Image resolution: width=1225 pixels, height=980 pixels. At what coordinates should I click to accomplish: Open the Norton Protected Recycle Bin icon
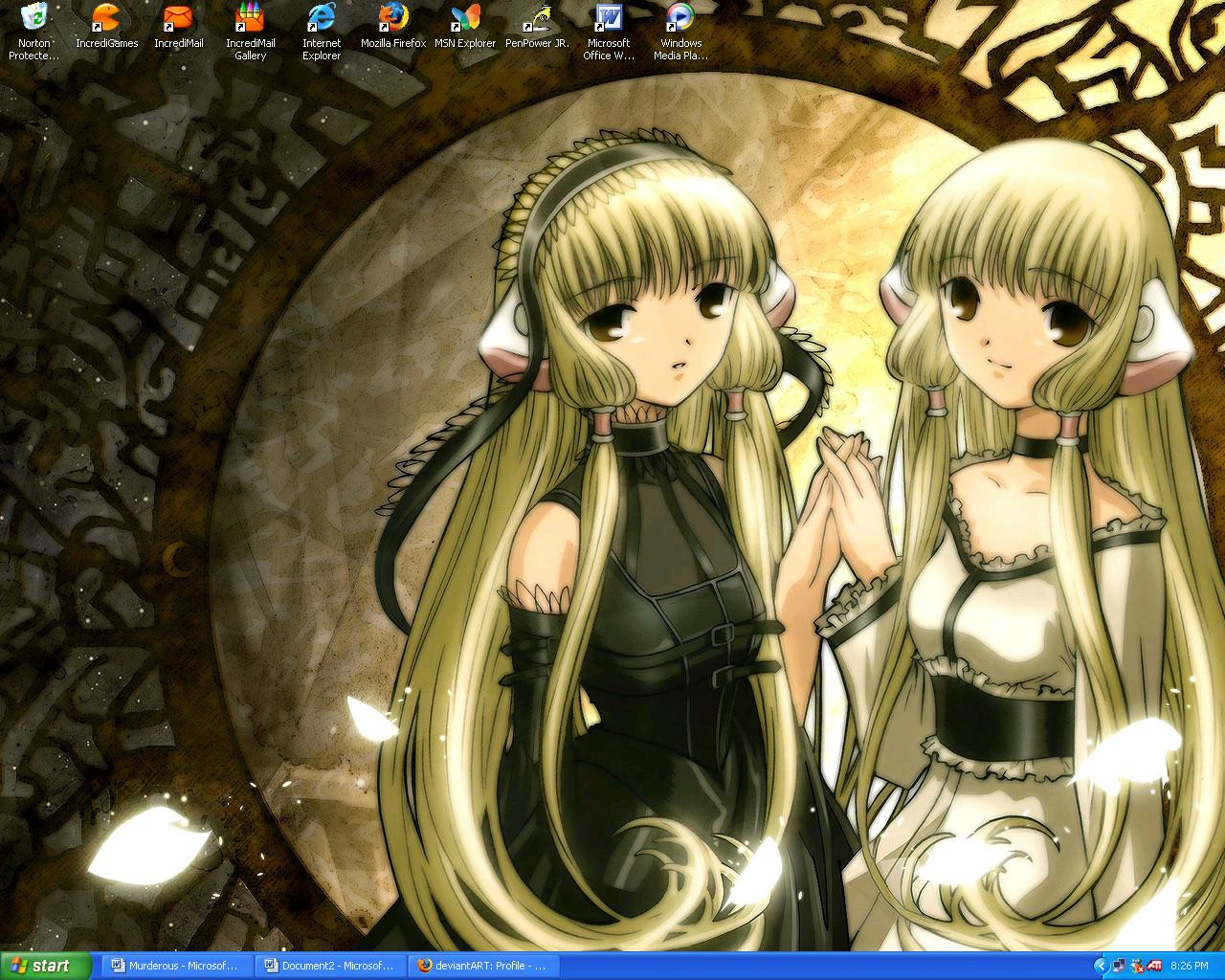pyautogui.click(x=33, y=32)
